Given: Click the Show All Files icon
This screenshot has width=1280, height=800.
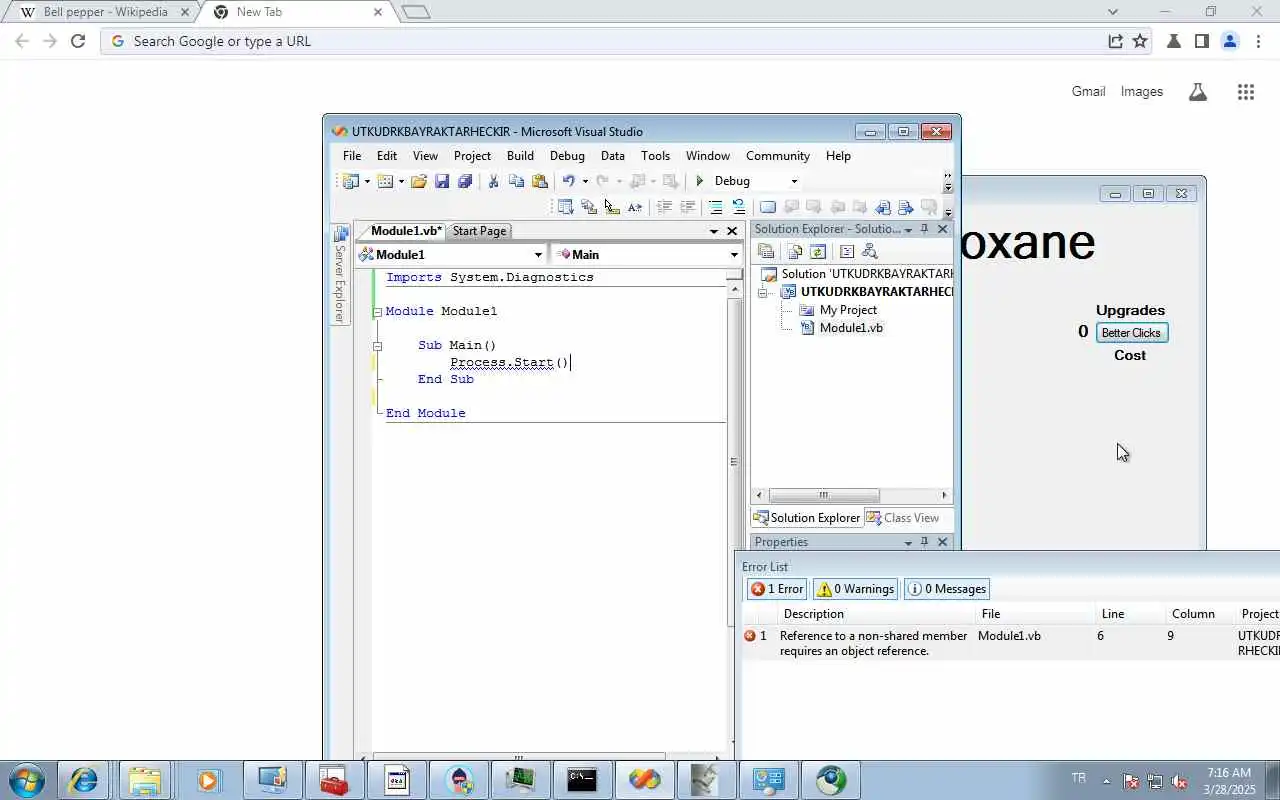Looking at the screenshot, I should pyautogui.click(x=795, y=252).
